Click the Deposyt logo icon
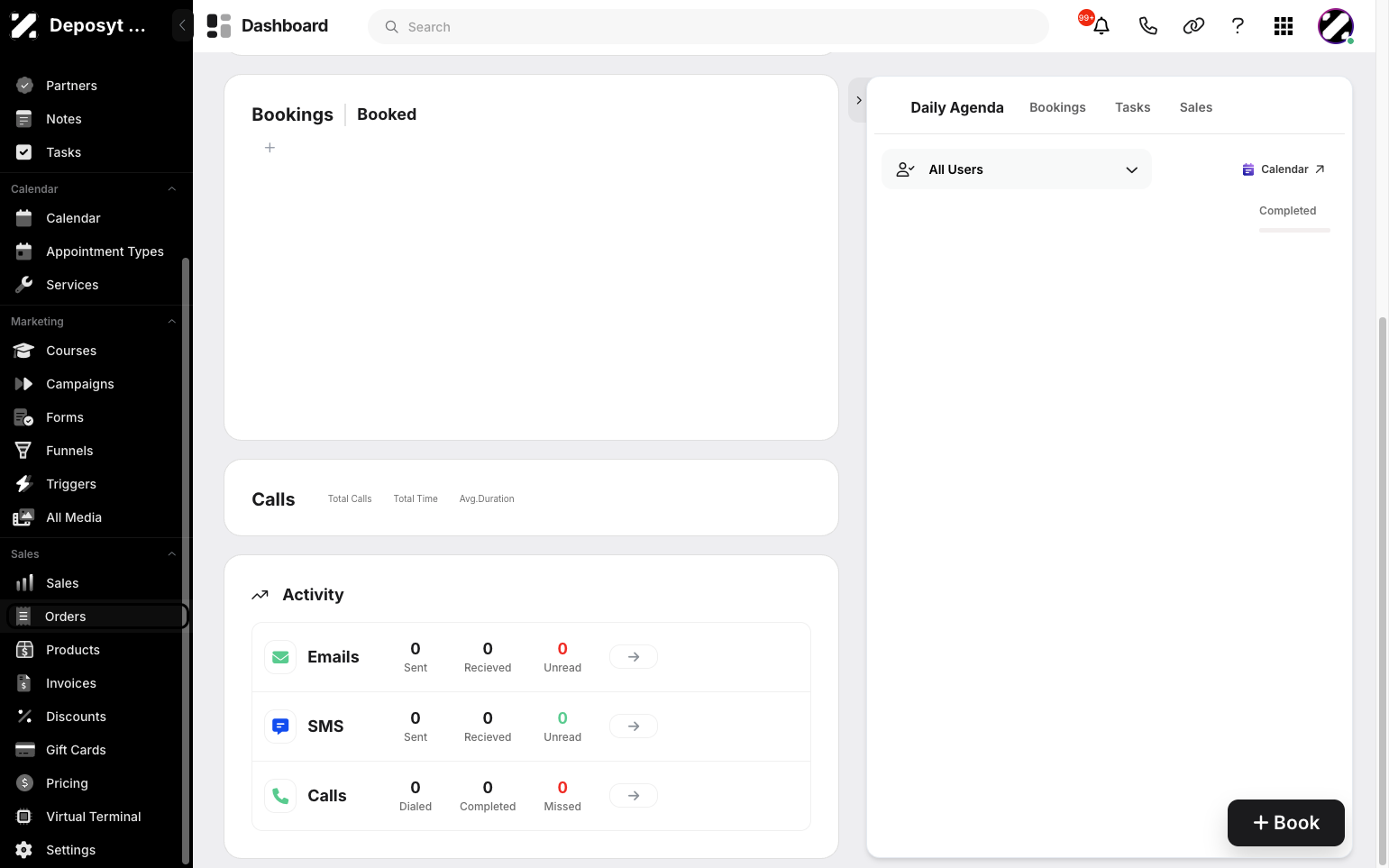 click(23, 25)
